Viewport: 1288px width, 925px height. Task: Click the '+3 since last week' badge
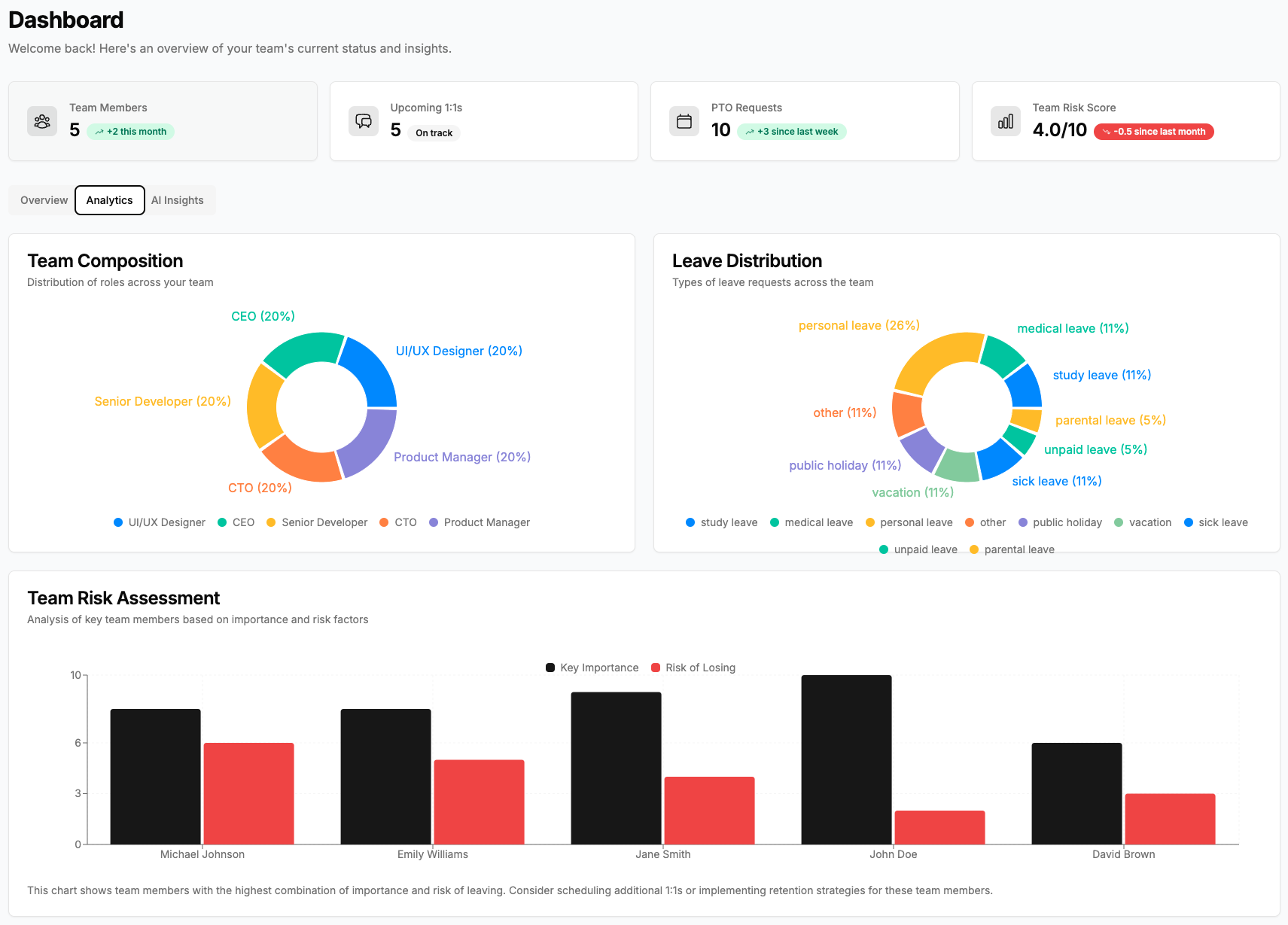pyautogui.click(x=791, y=131)
